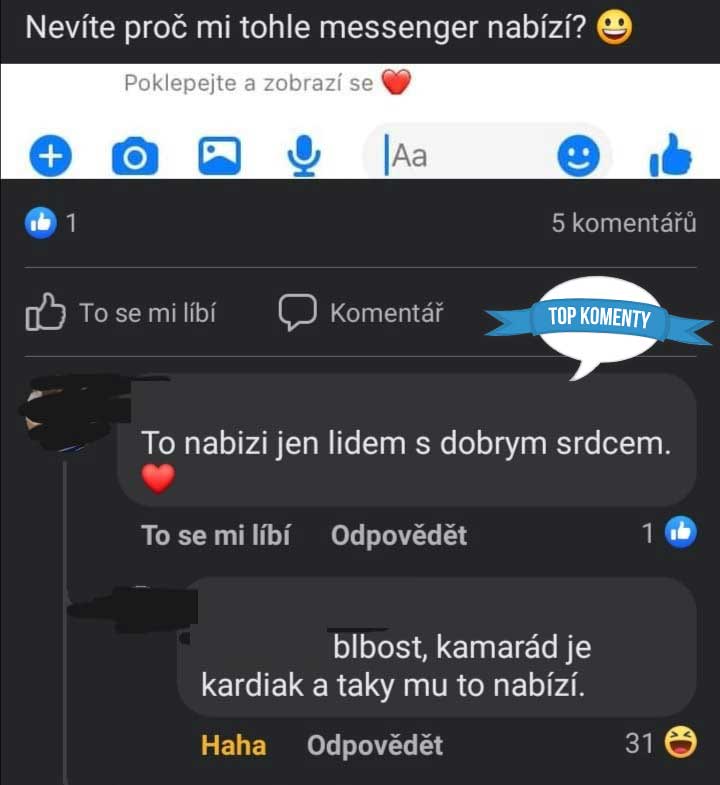The image size is (720, 785).
Task: Tap the microphone voice message icon
Action: [x=303, y=156]
